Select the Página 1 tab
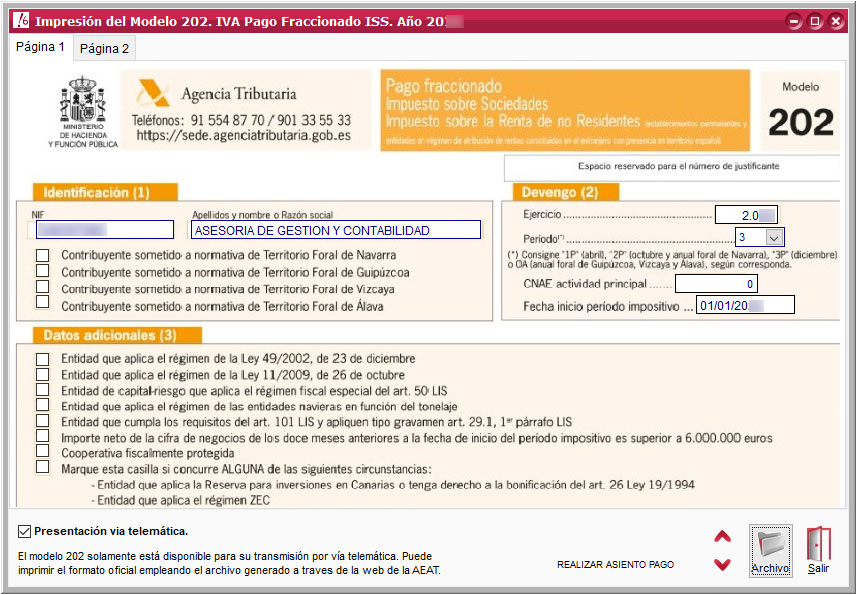This screenshot has height=595, width=857. click(41, 47)
